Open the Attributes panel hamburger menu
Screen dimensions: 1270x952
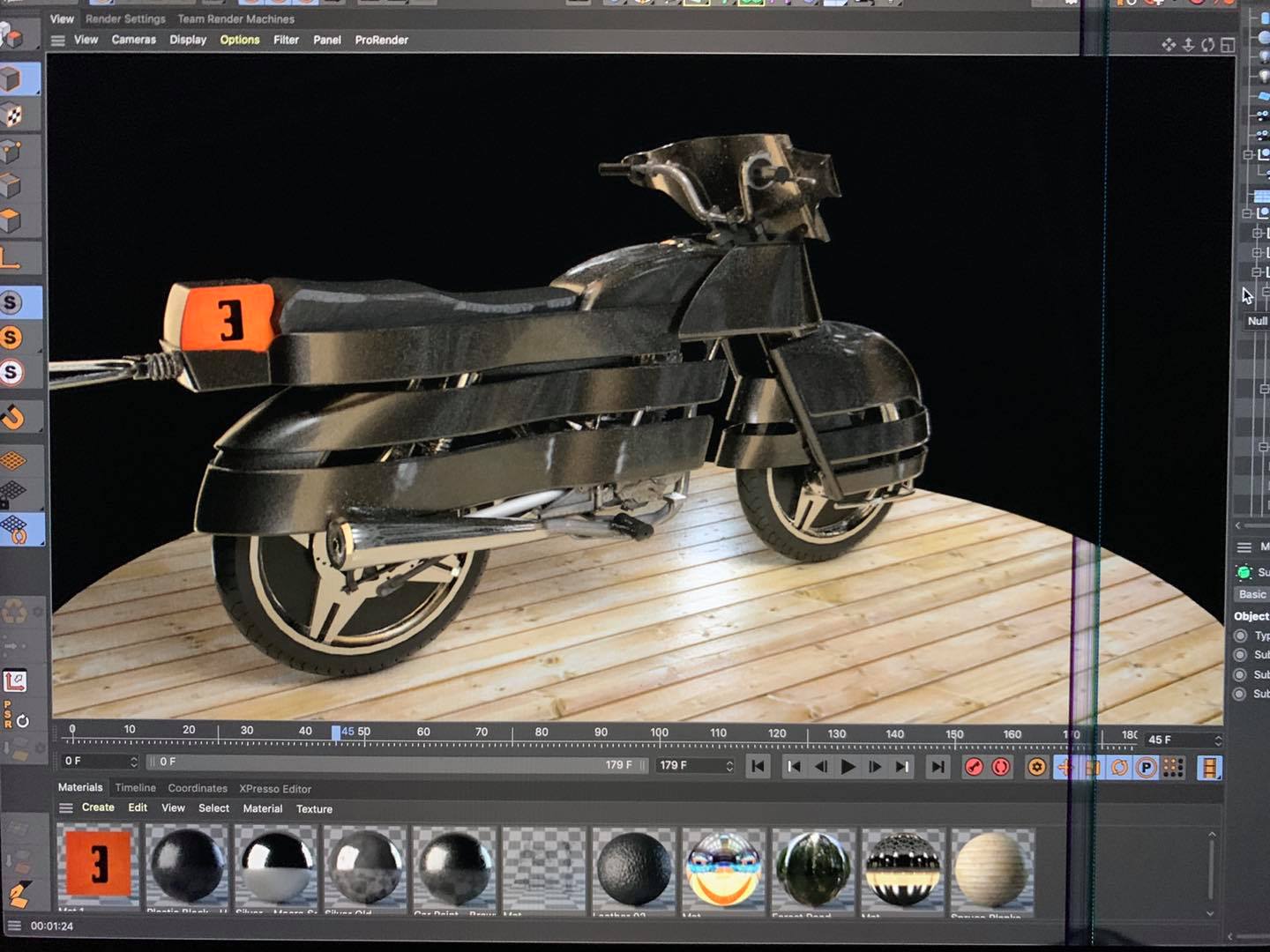coord(1244,547)
